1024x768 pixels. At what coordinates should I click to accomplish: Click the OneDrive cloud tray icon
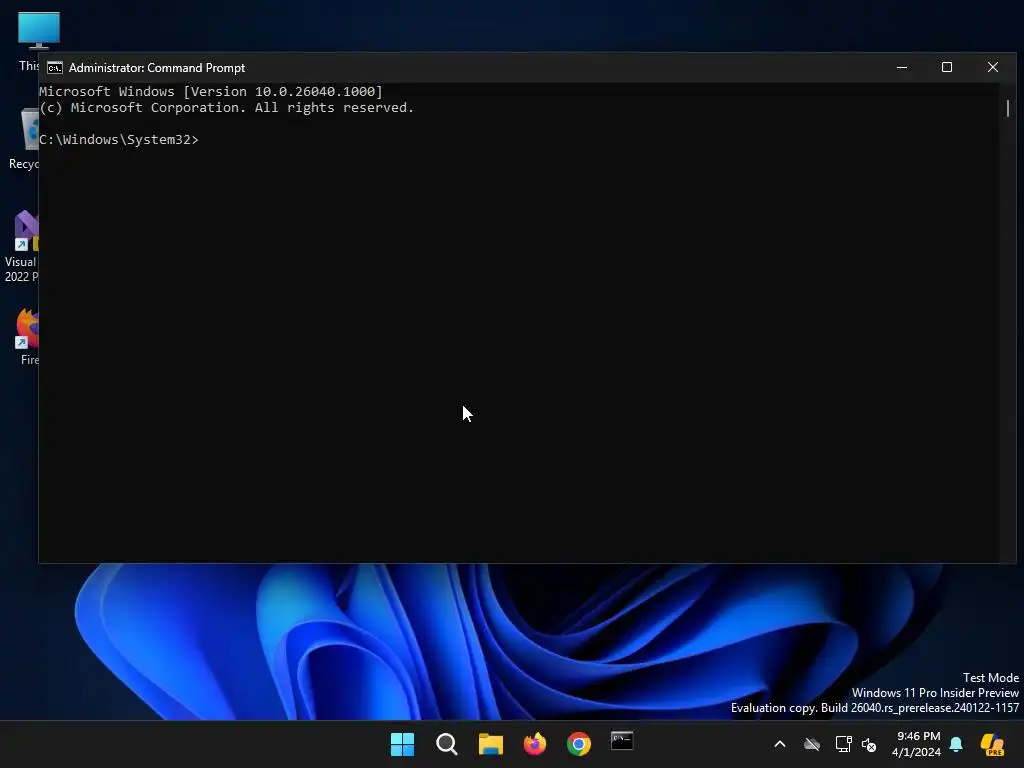point(812,744)
